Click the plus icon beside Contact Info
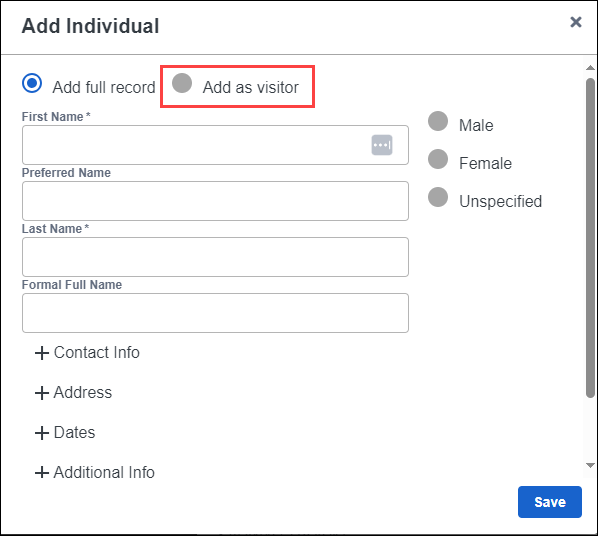 coord(42,353)
